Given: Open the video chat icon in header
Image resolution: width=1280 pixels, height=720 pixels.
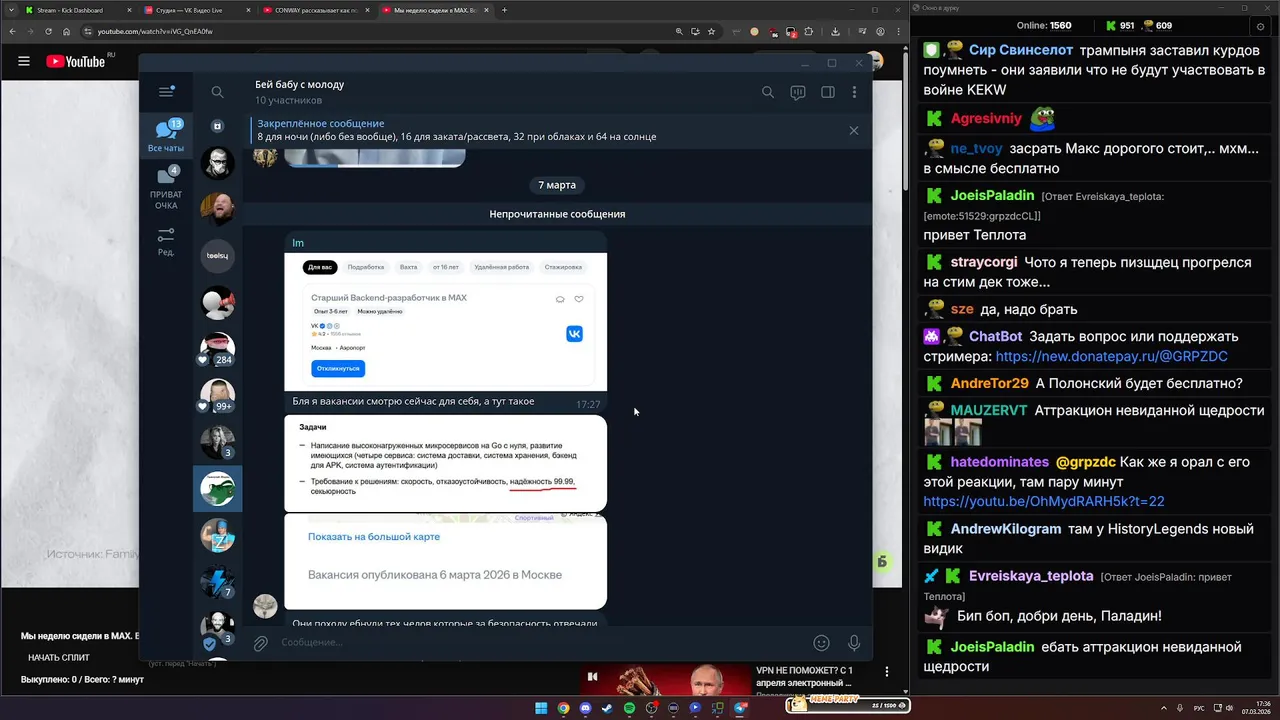Looking at the screenshot, I should point(798,92).
